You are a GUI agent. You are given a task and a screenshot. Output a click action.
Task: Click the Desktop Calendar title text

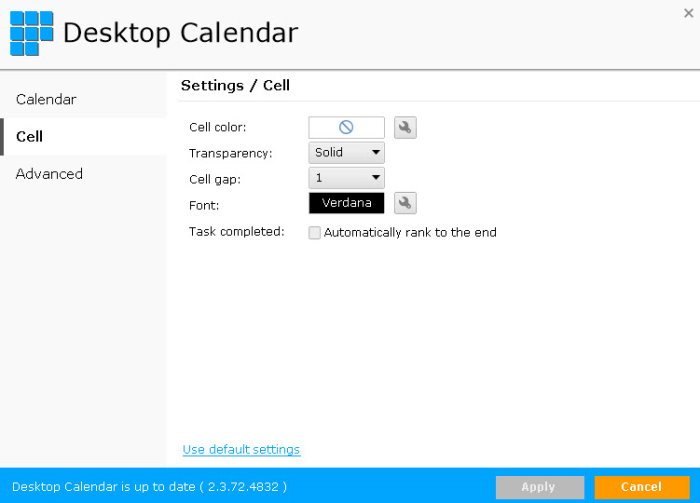pos(180,33)
